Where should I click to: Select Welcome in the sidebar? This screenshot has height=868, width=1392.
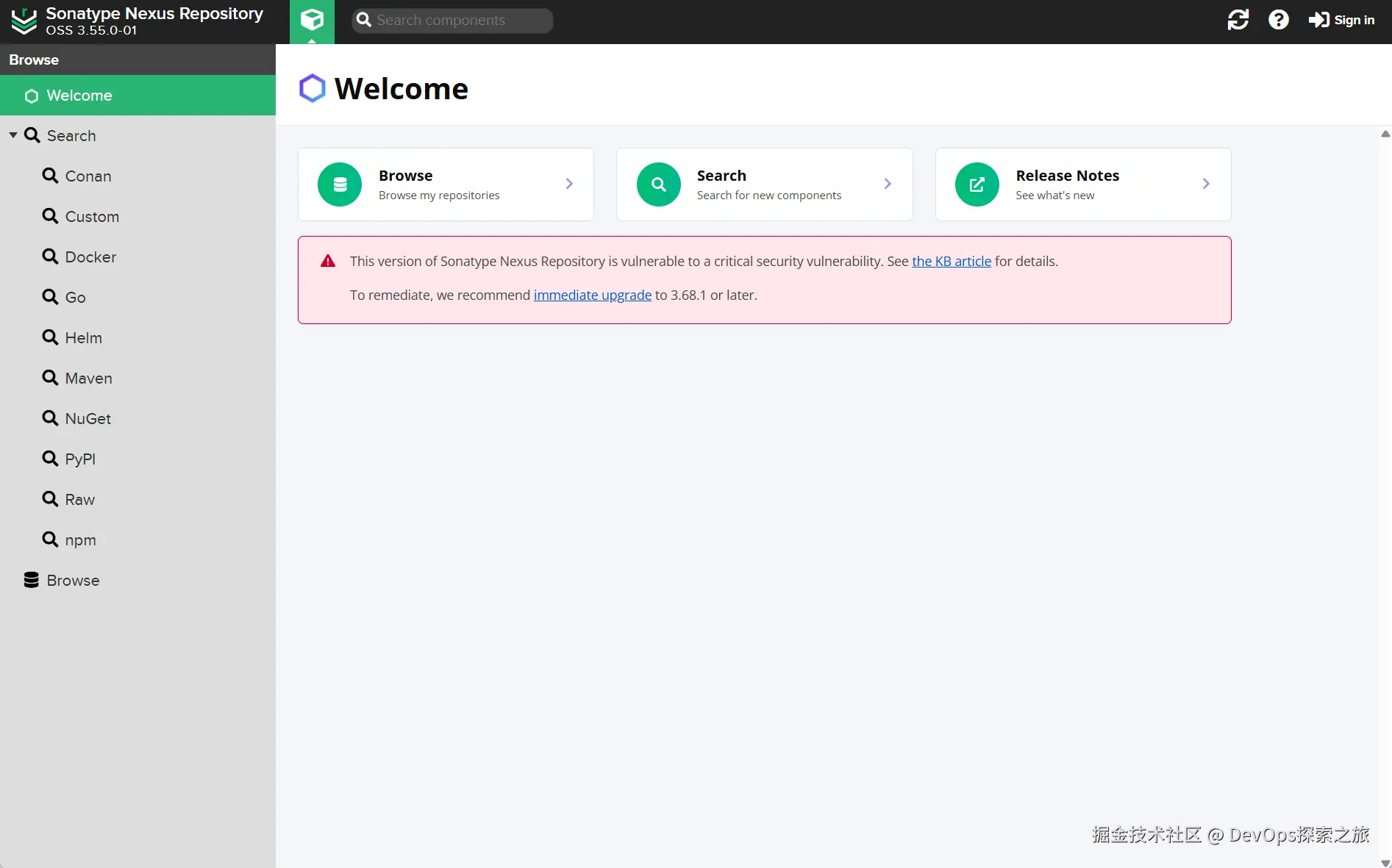pyautogui.click(x=138, y=96)
